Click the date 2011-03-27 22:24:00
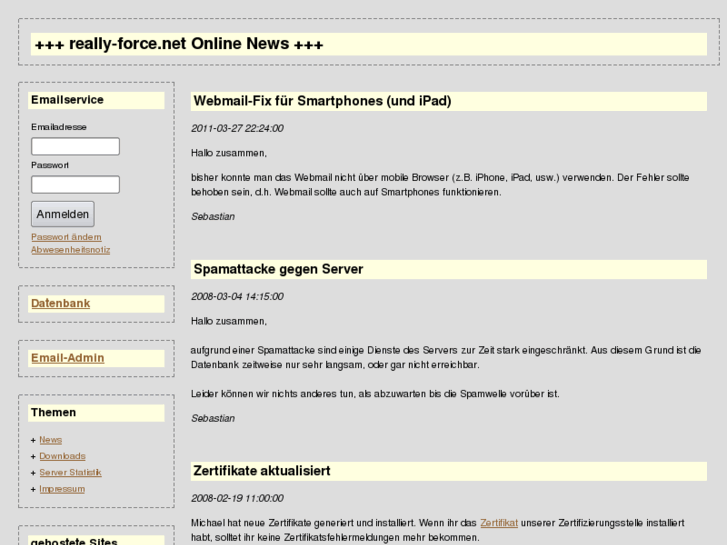Viewport: 727px width, 545px height. 237,128
